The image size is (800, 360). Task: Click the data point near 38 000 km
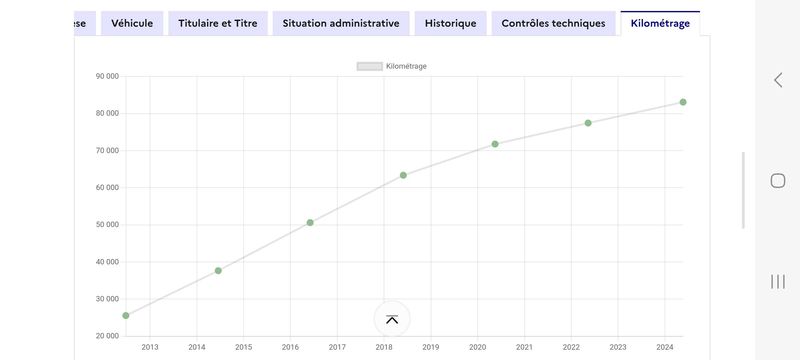(218, 271)
